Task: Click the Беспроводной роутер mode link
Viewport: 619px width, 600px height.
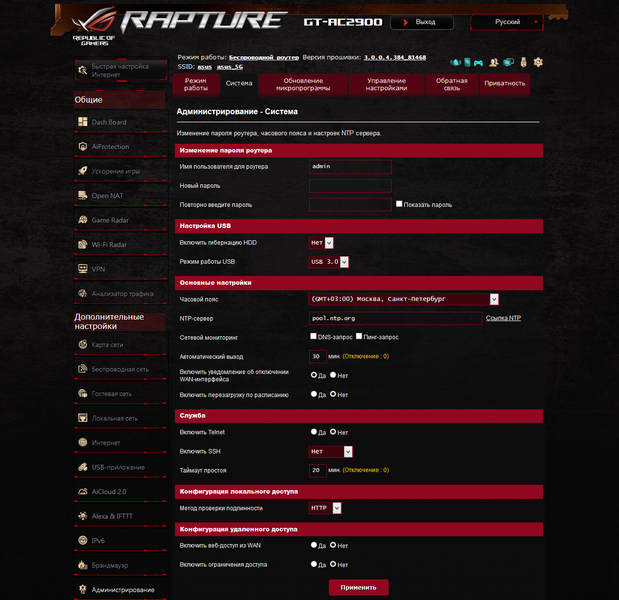Action: pos(264,57)
